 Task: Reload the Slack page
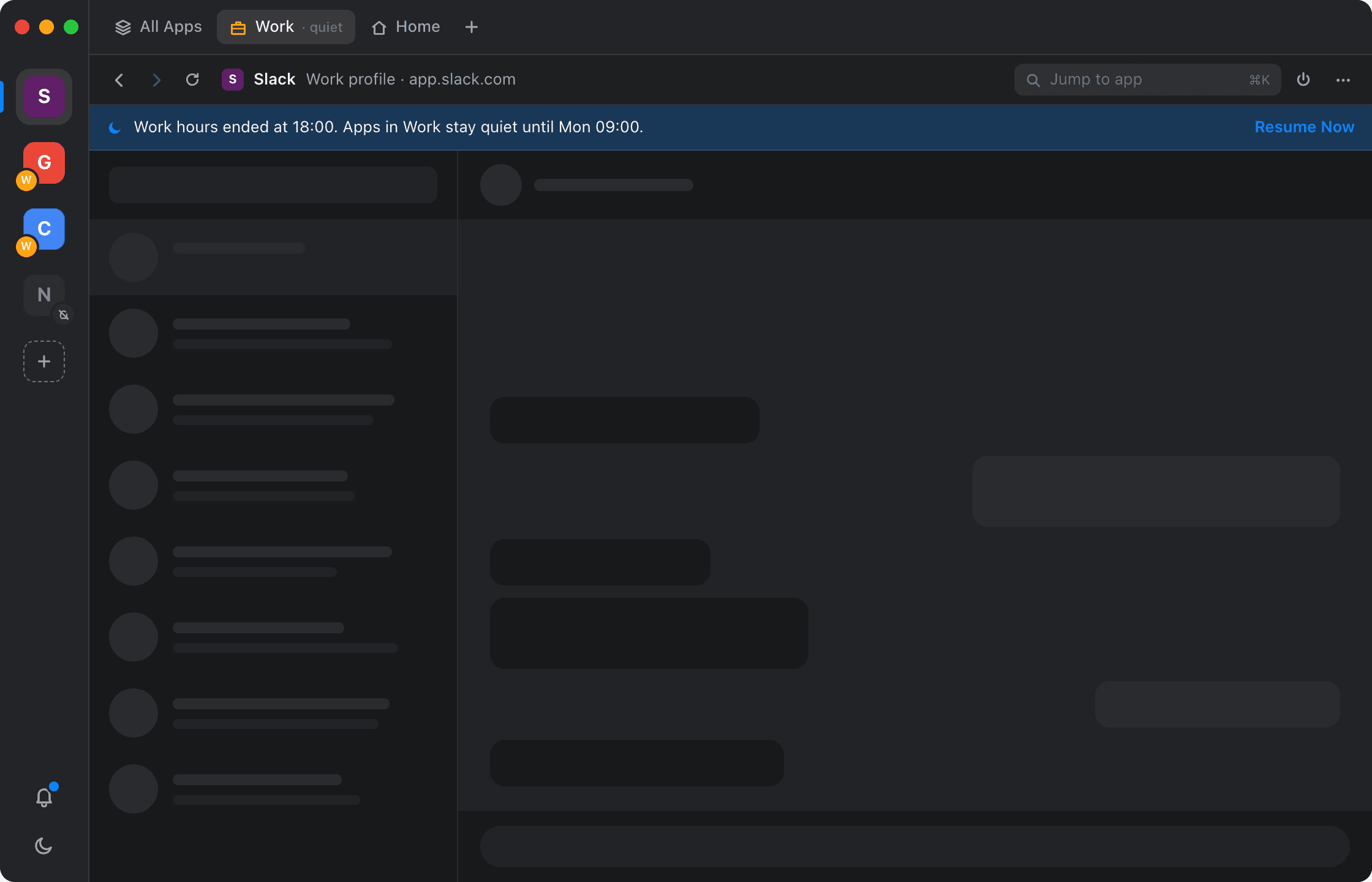pos(192,80)
